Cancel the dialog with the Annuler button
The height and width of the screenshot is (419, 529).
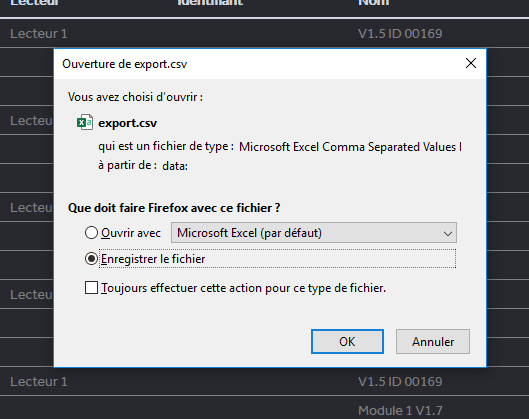[433, 342]
